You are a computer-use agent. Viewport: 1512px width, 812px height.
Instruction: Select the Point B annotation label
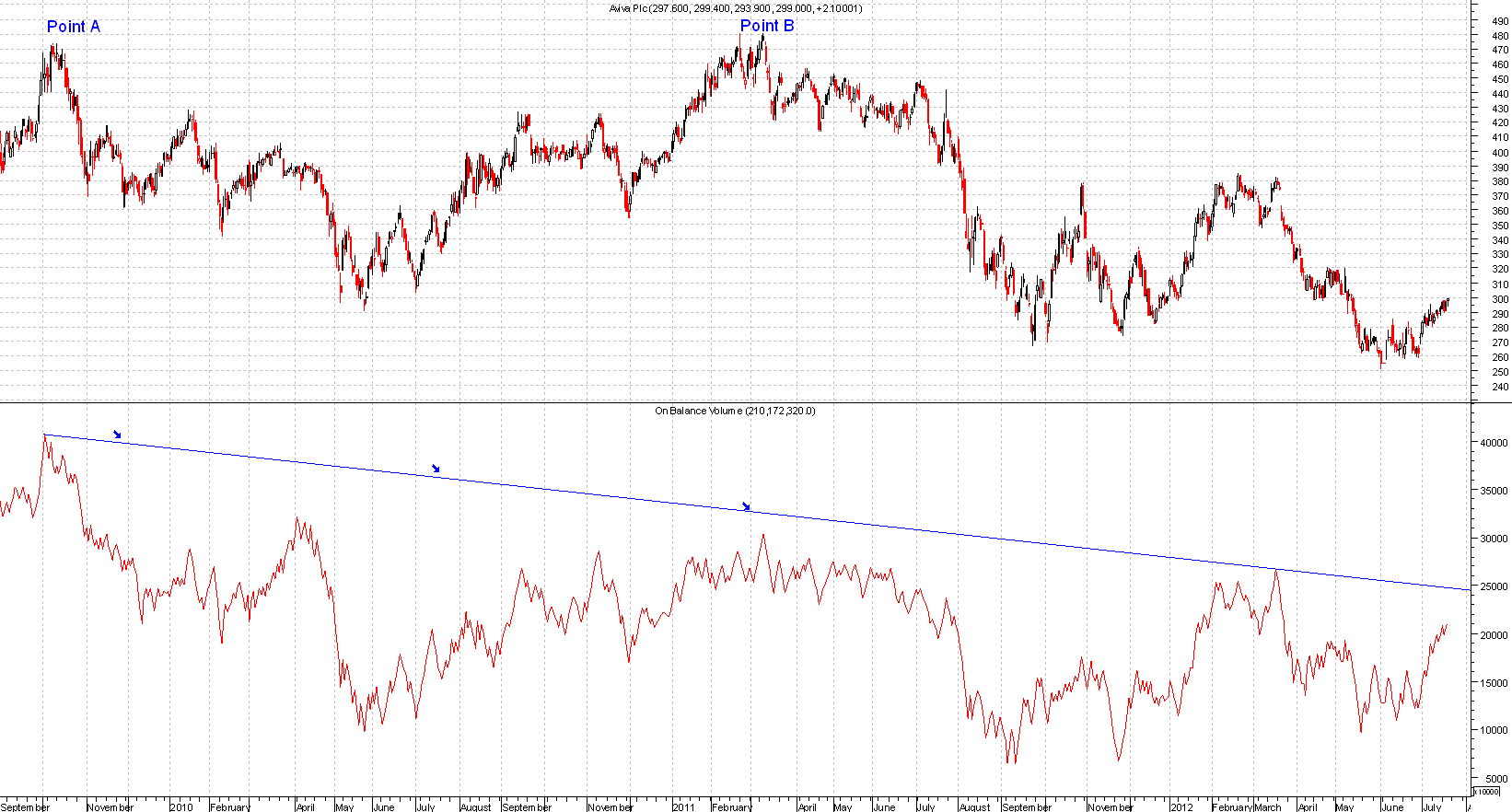click(x=767, y=26)
